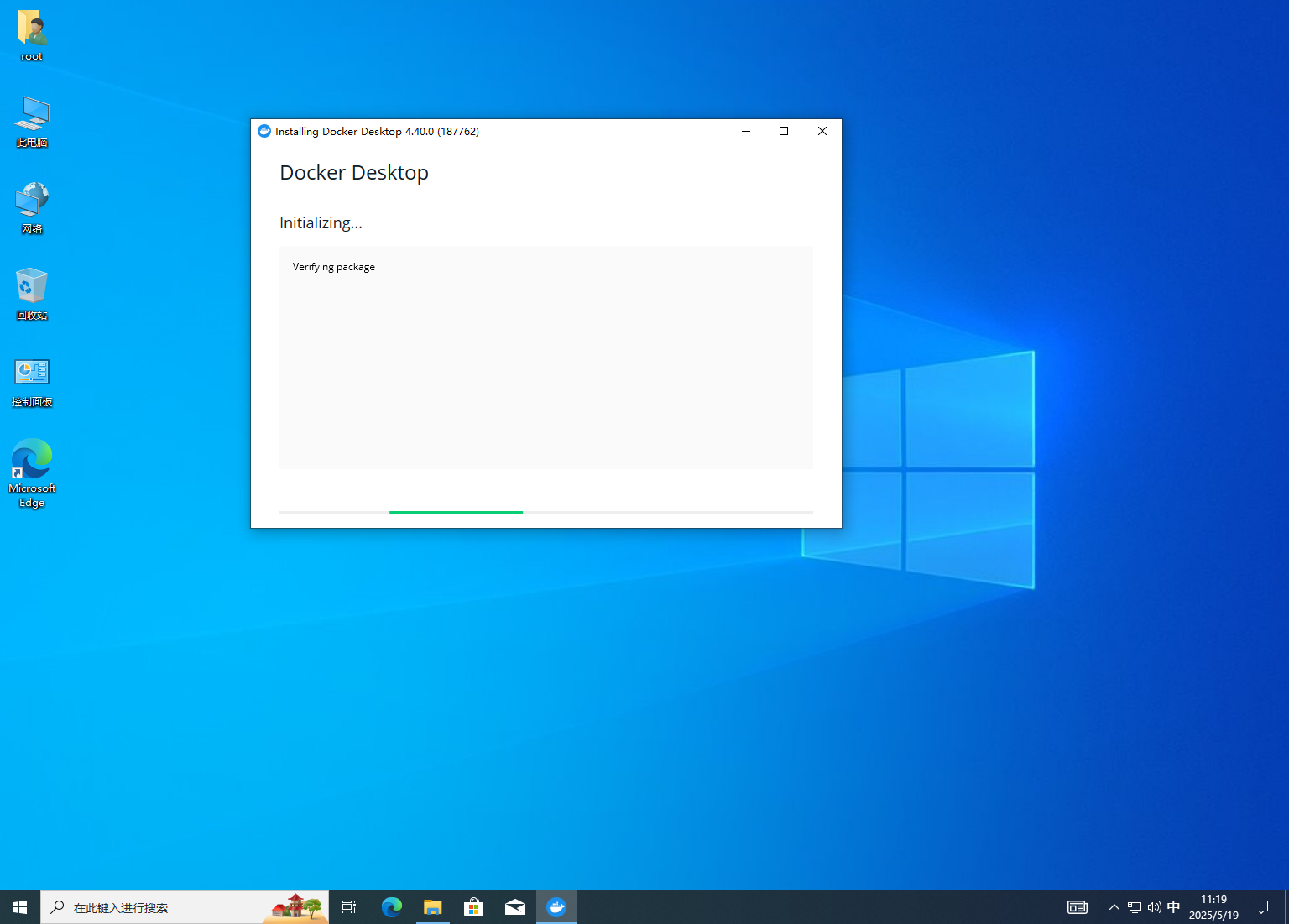Select the 控制面板 control panel icon
The width and height of the screenshot is (1289, 924).
[32, 382]
